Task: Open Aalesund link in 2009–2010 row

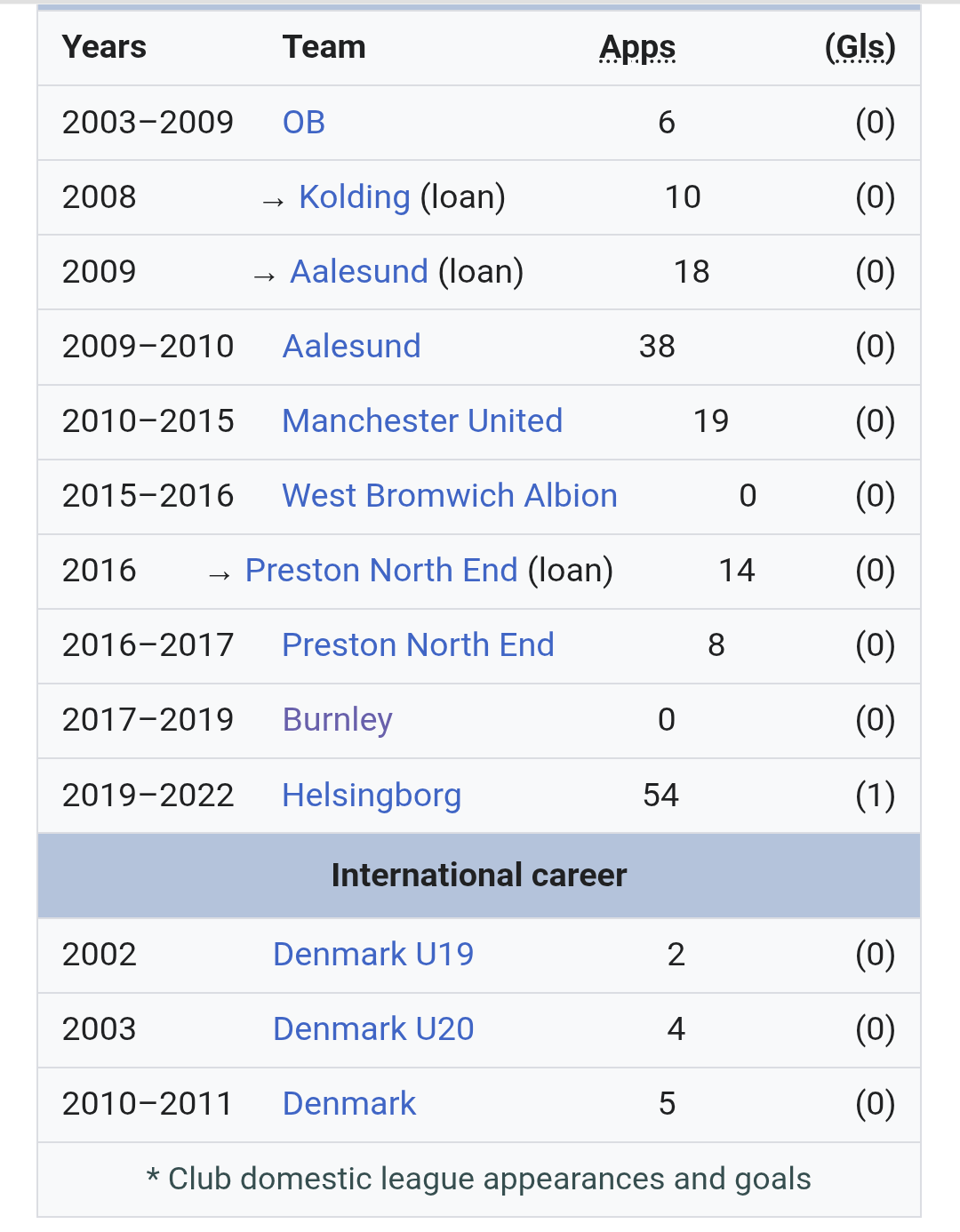Action: click(x=351, y=347)
